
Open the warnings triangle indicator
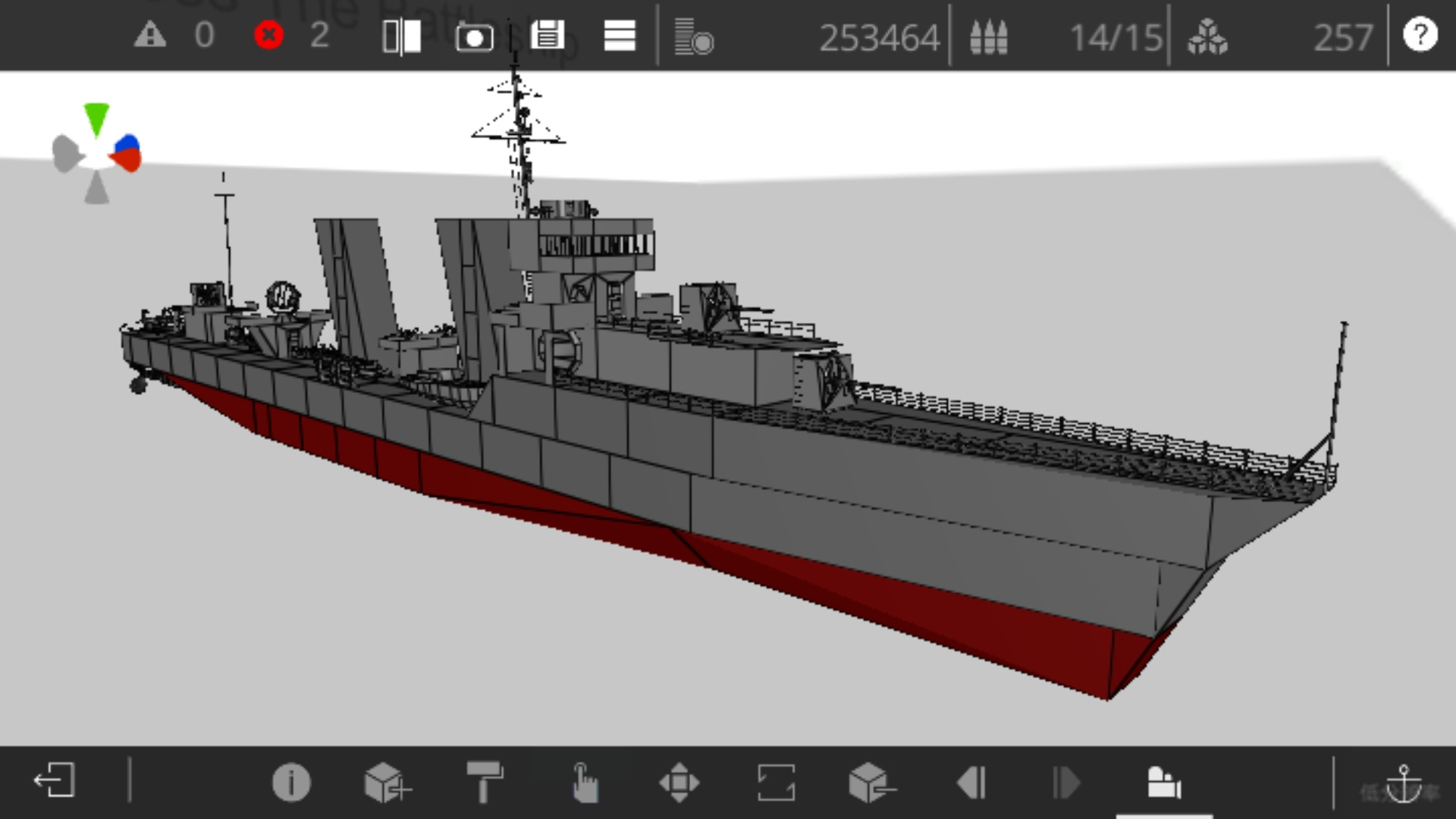click(x=150, y=35)
